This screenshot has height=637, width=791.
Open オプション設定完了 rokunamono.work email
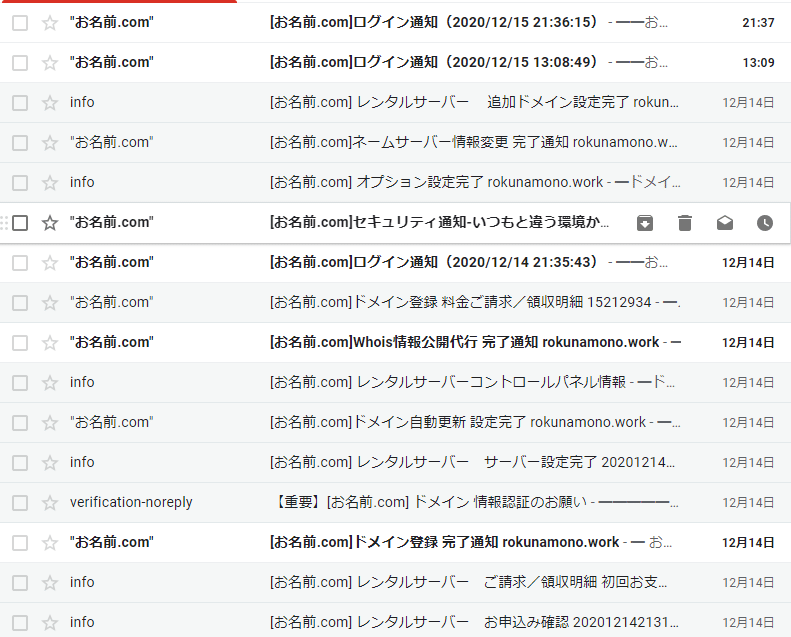click(x=396, y=183)
